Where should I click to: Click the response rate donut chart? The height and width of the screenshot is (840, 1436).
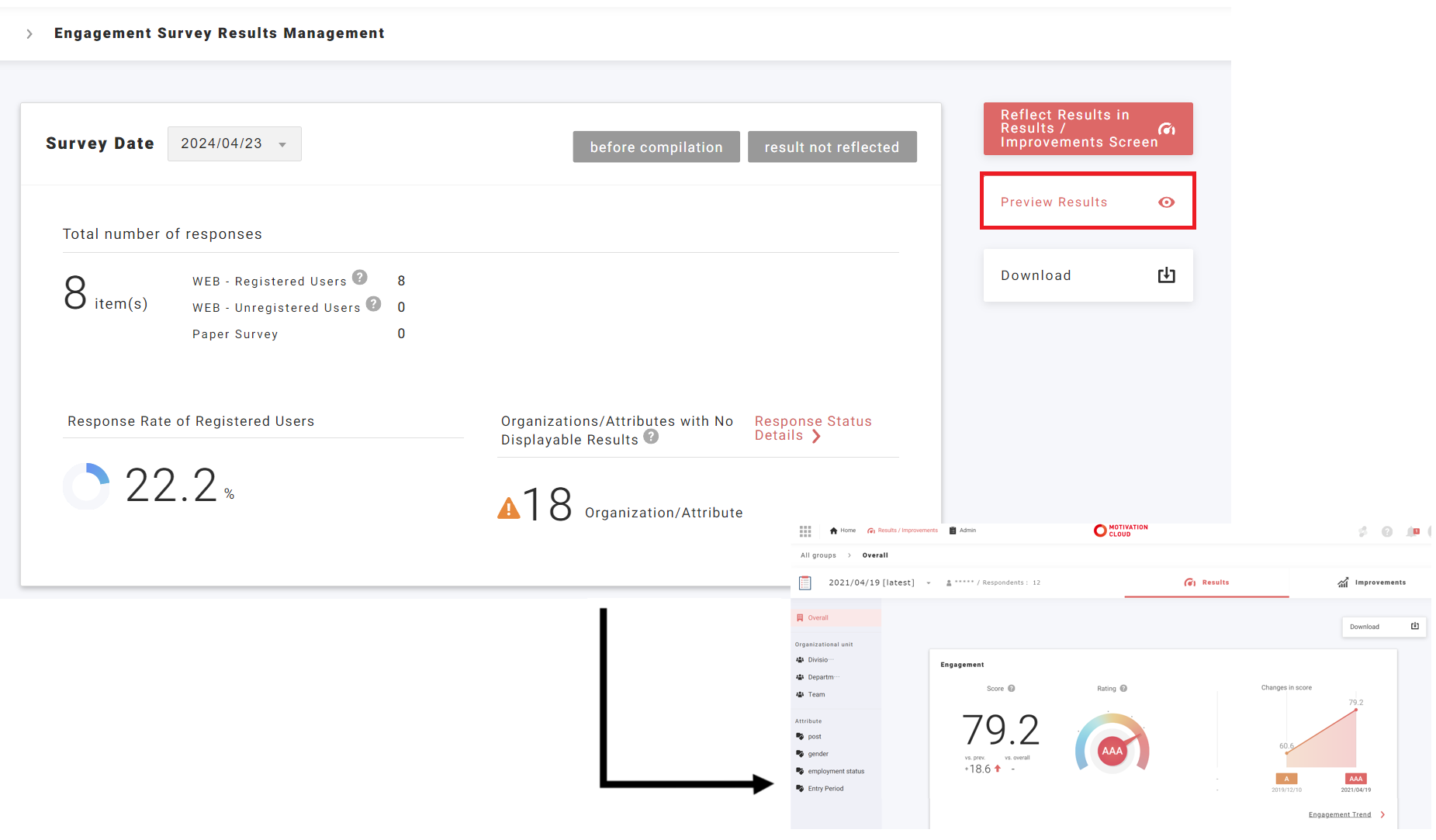pos(86,486)
